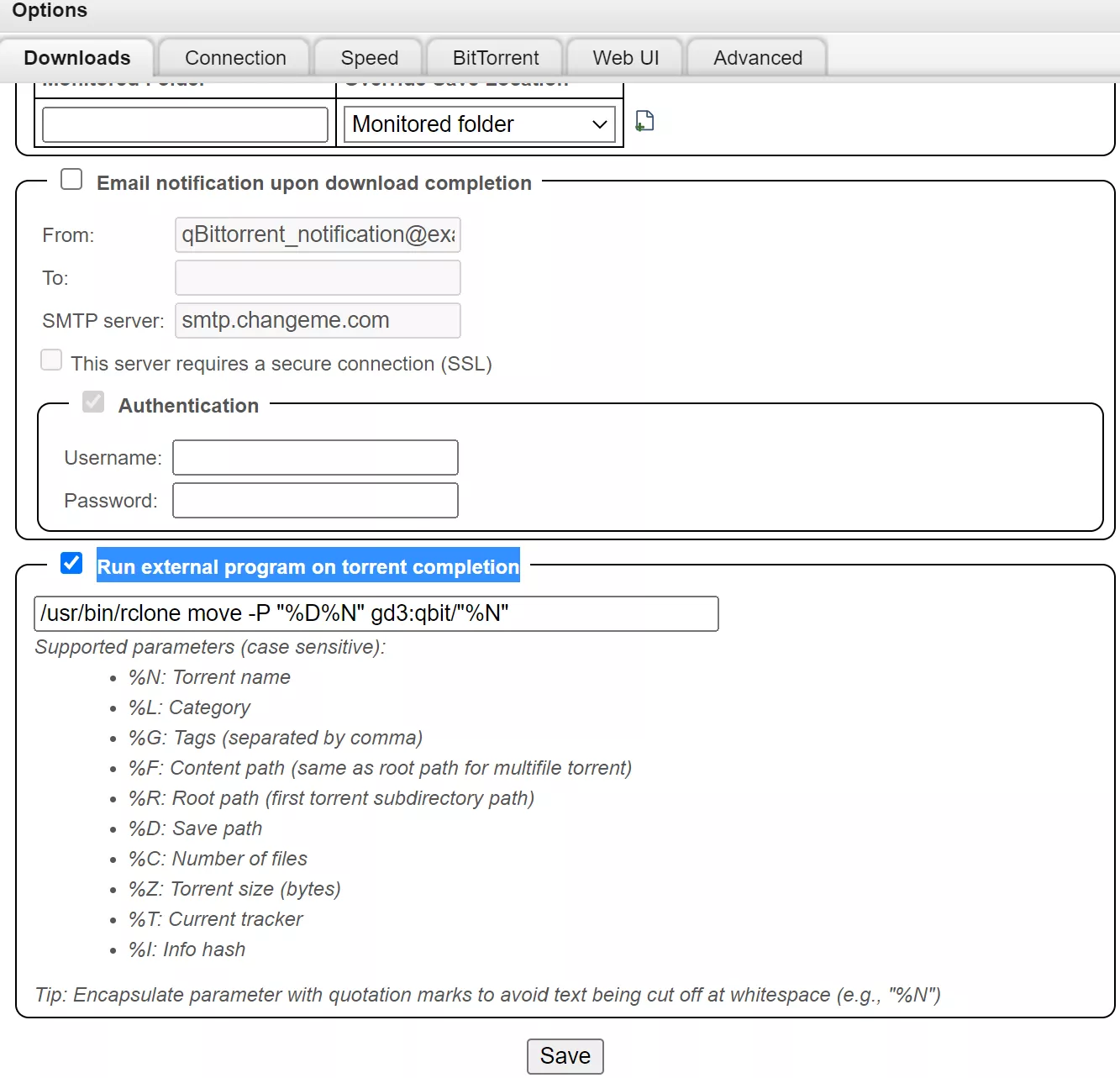This screenshot has height=1078, width=1120.
Task: Click the monitored folder path input field
Action: click(x=185, y=124)
